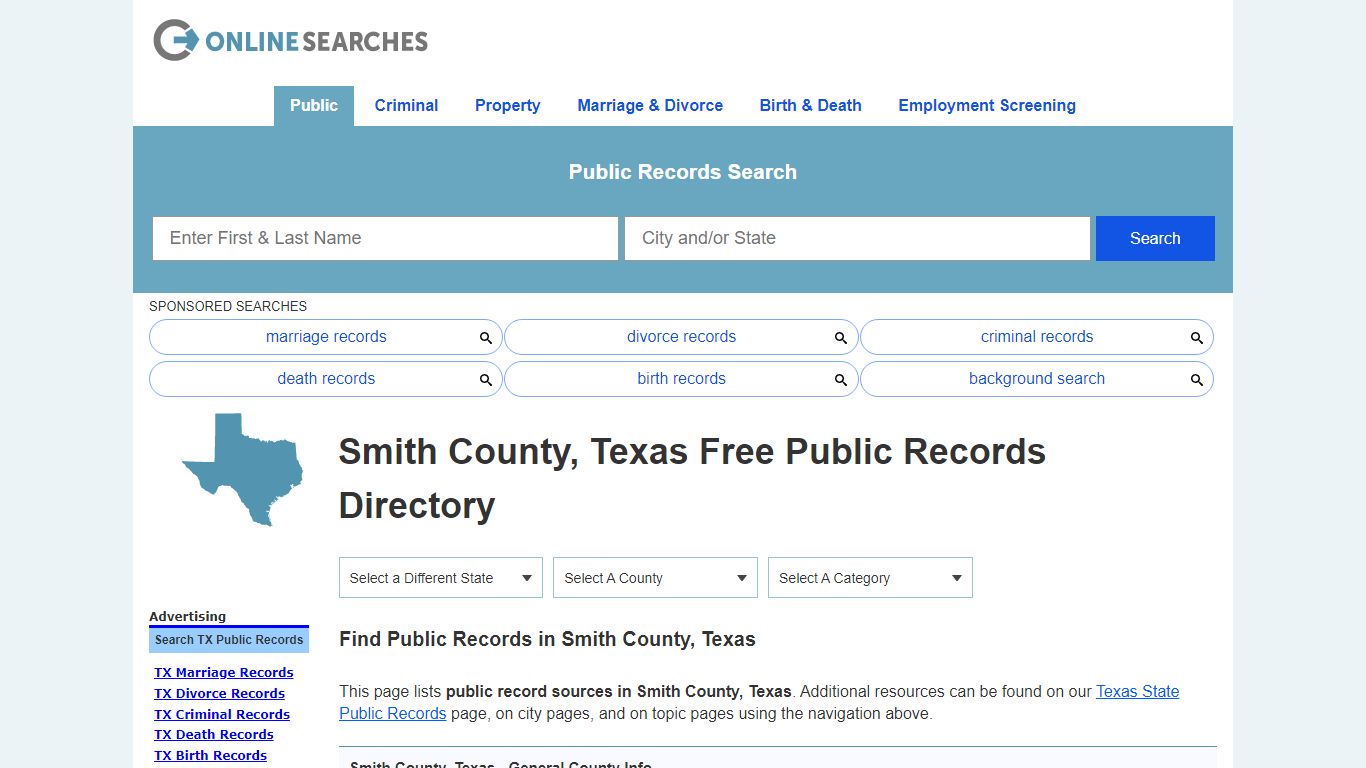
Task: Expand the Select A Category dropdown
Action: click(x=870, y=578)
